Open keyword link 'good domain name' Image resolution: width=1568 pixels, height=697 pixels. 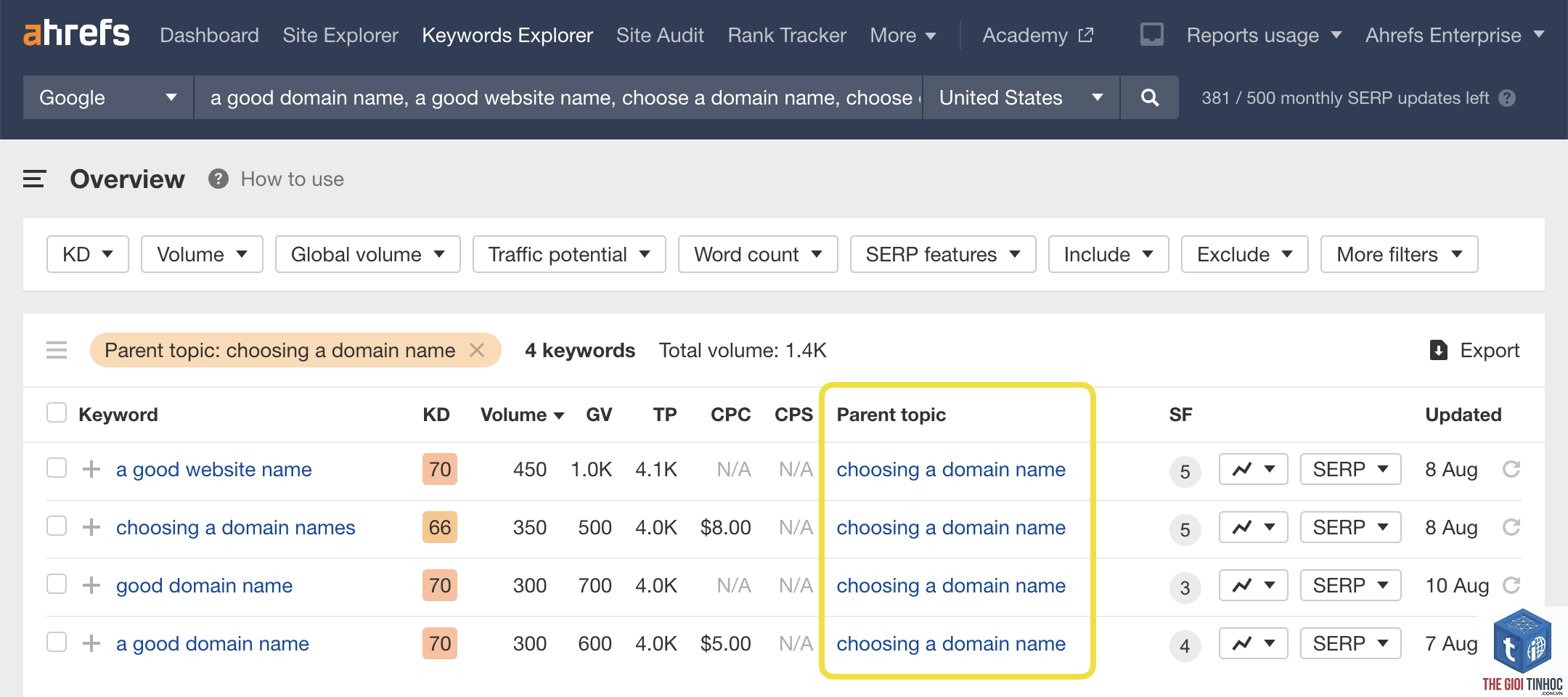pos(205,585)
